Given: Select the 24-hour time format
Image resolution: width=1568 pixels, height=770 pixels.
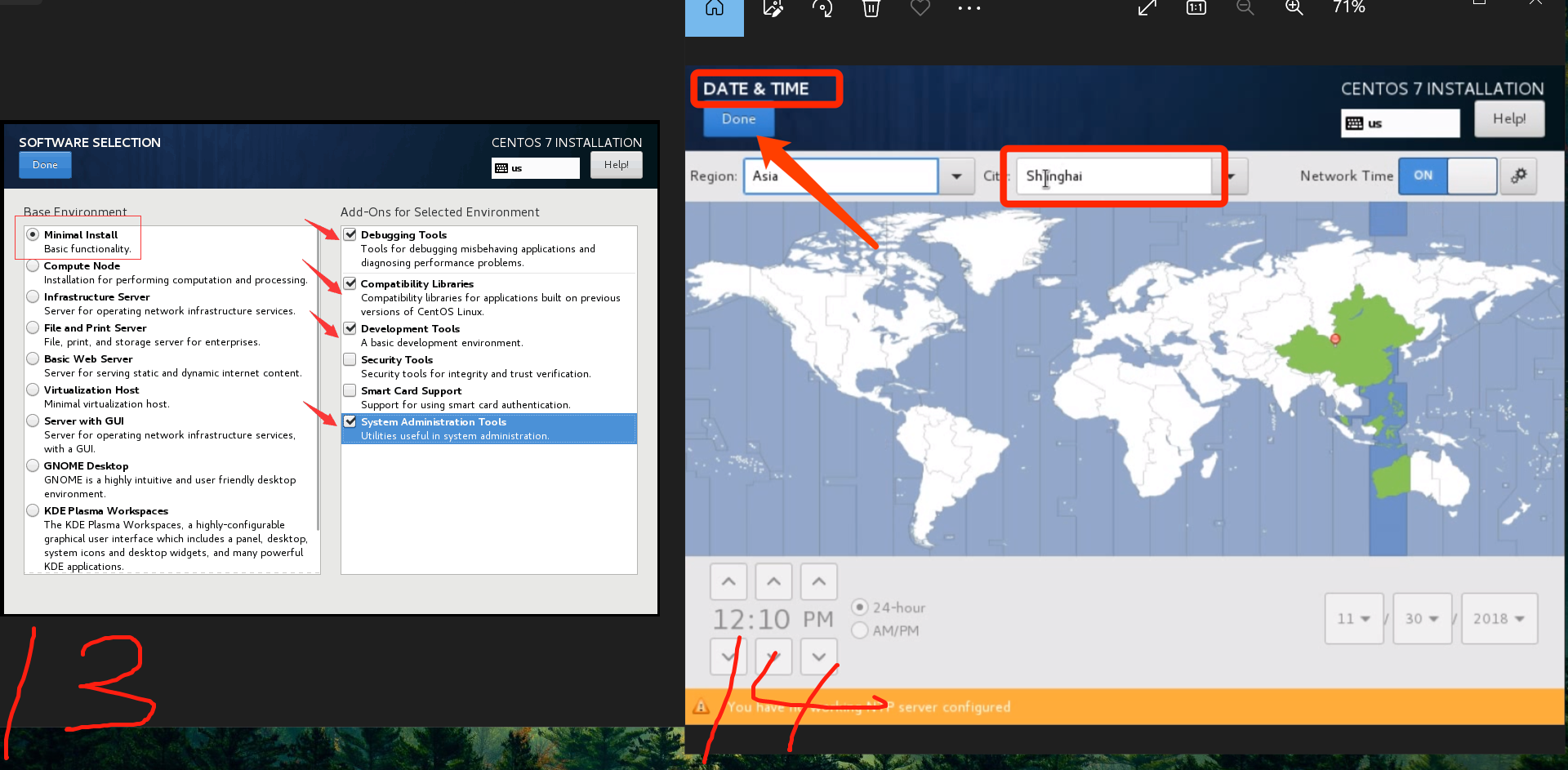Looking at the screenshot, I should (x=859, y=608).
